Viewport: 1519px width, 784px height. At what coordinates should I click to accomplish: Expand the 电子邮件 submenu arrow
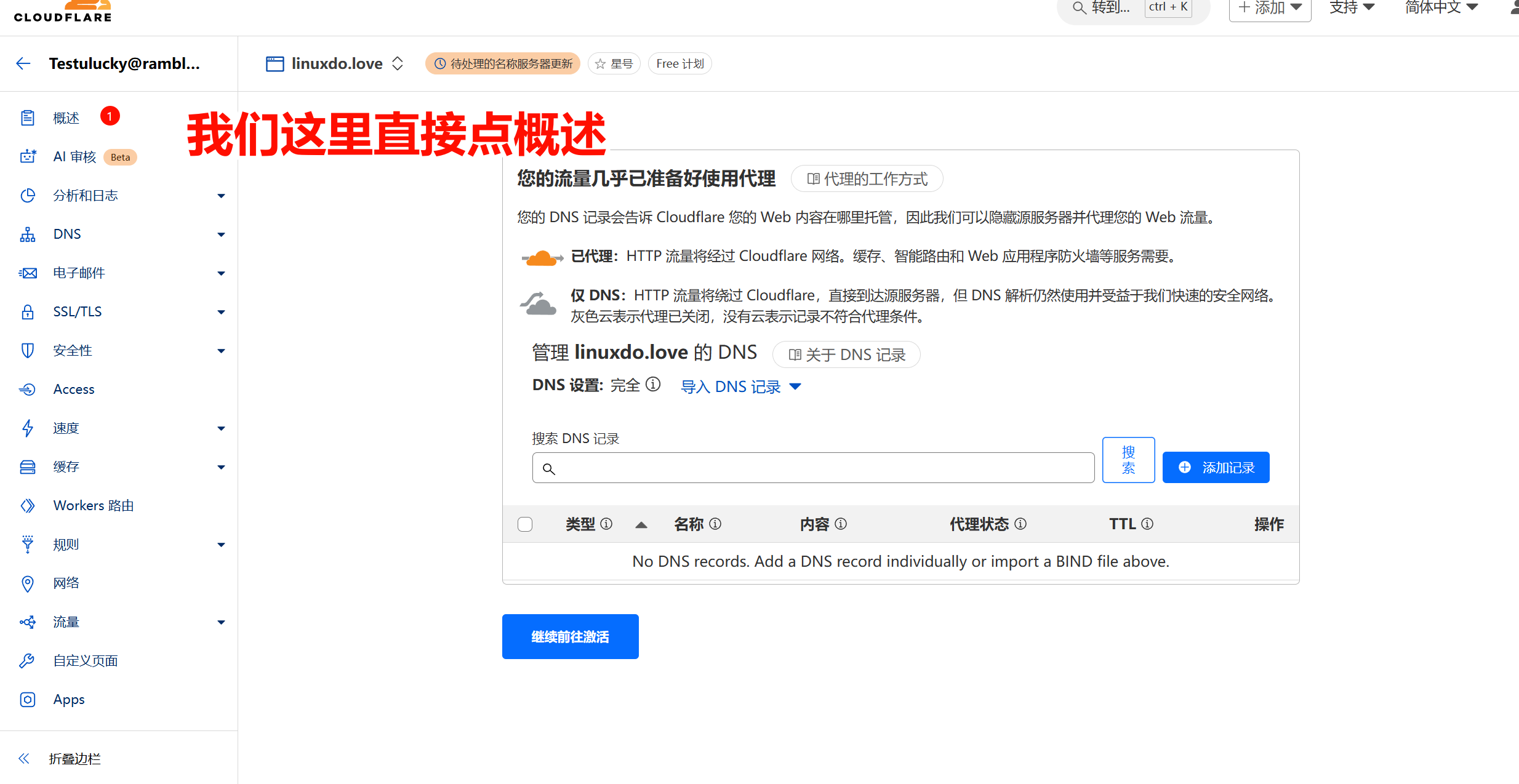[221, 273]
